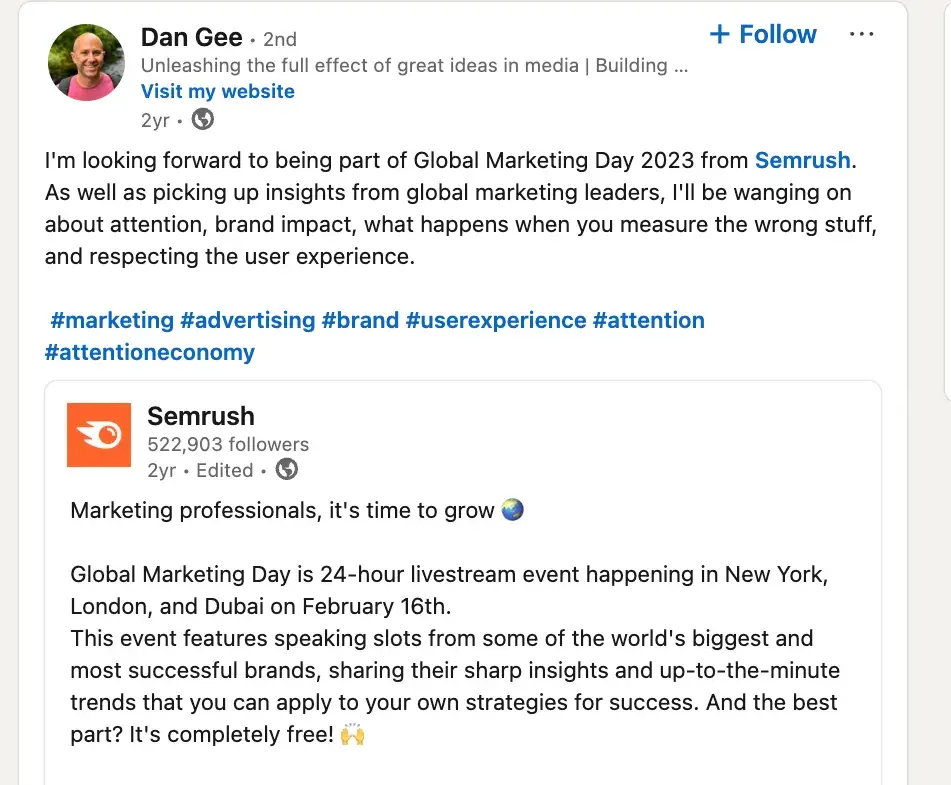The height and width of the screenshot is (785, 951).
Task: Open the Semrush mention link in post
Action: (x=802, y=160)
